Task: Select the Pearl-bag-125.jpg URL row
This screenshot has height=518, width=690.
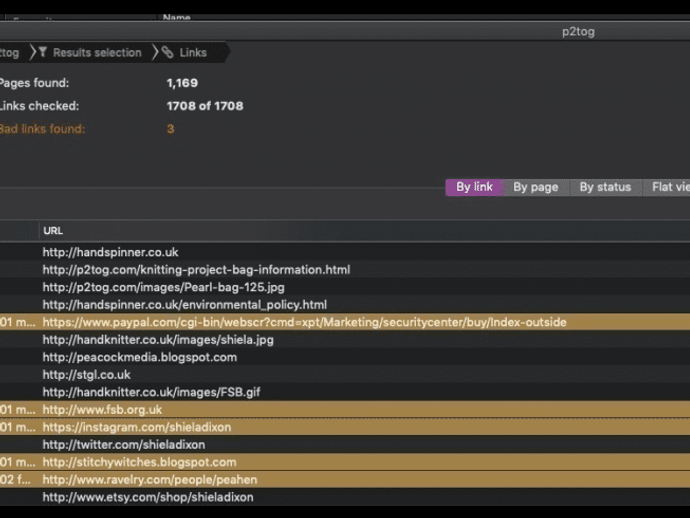Action: click(x=345, y=287)
